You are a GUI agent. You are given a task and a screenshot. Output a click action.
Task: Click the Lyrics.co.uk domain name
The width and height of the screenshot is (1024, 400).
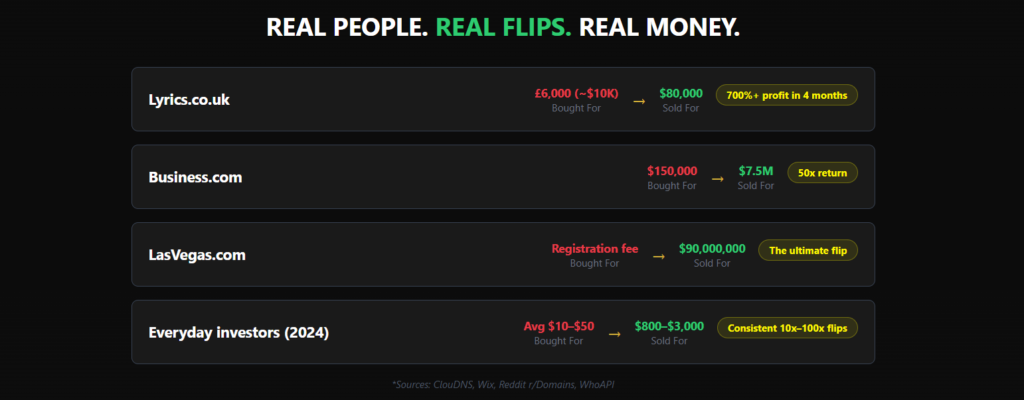click(189, 99)
